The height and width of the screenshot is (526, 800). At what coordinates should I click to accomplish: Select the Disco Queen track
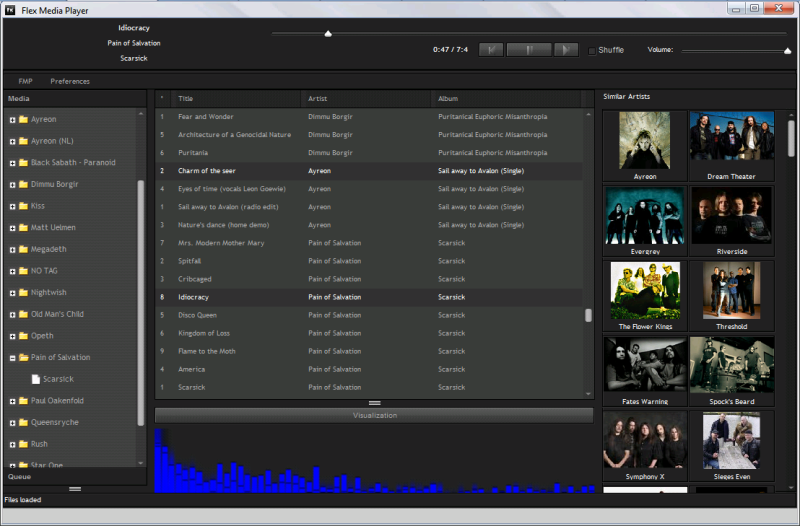369,315
